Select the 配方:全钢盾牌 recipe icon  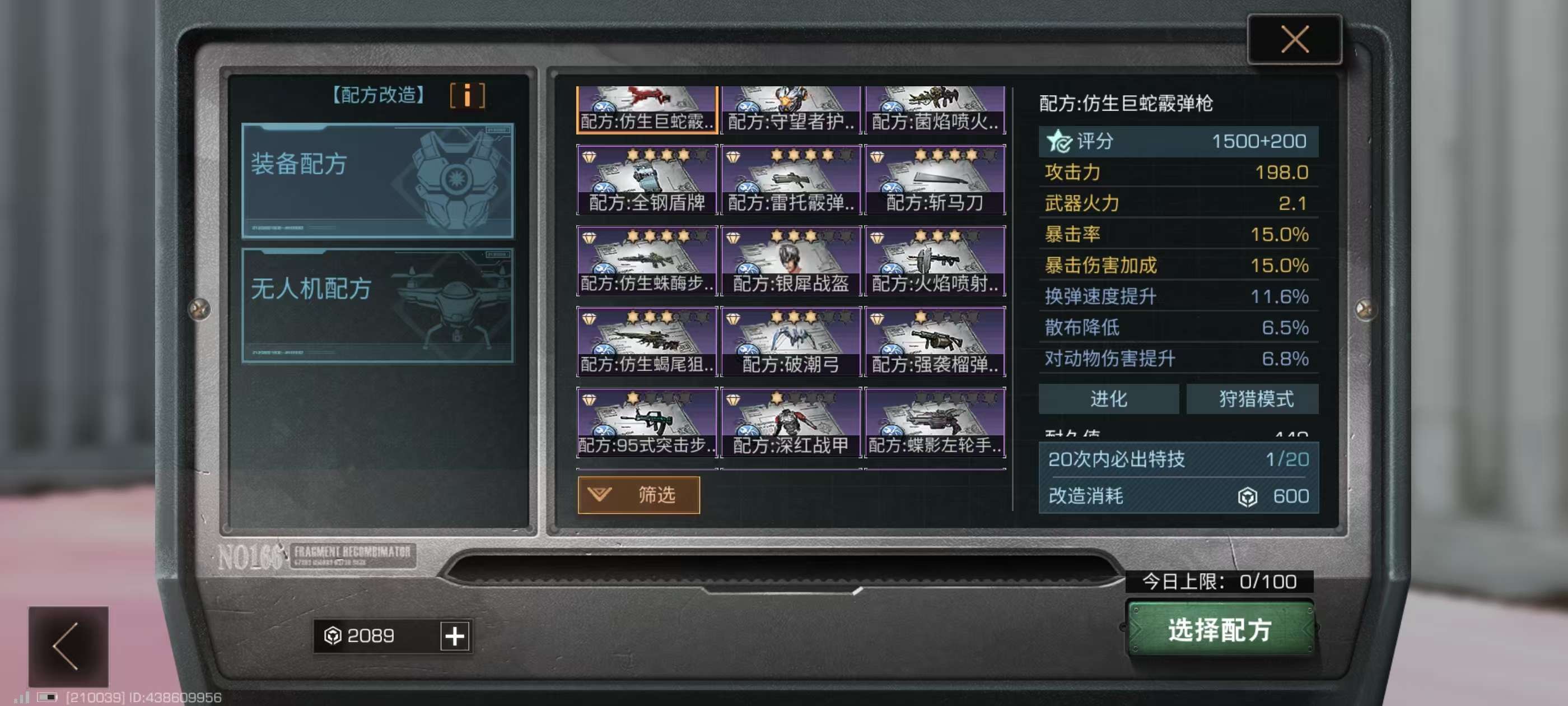click(x=647, y=180)
